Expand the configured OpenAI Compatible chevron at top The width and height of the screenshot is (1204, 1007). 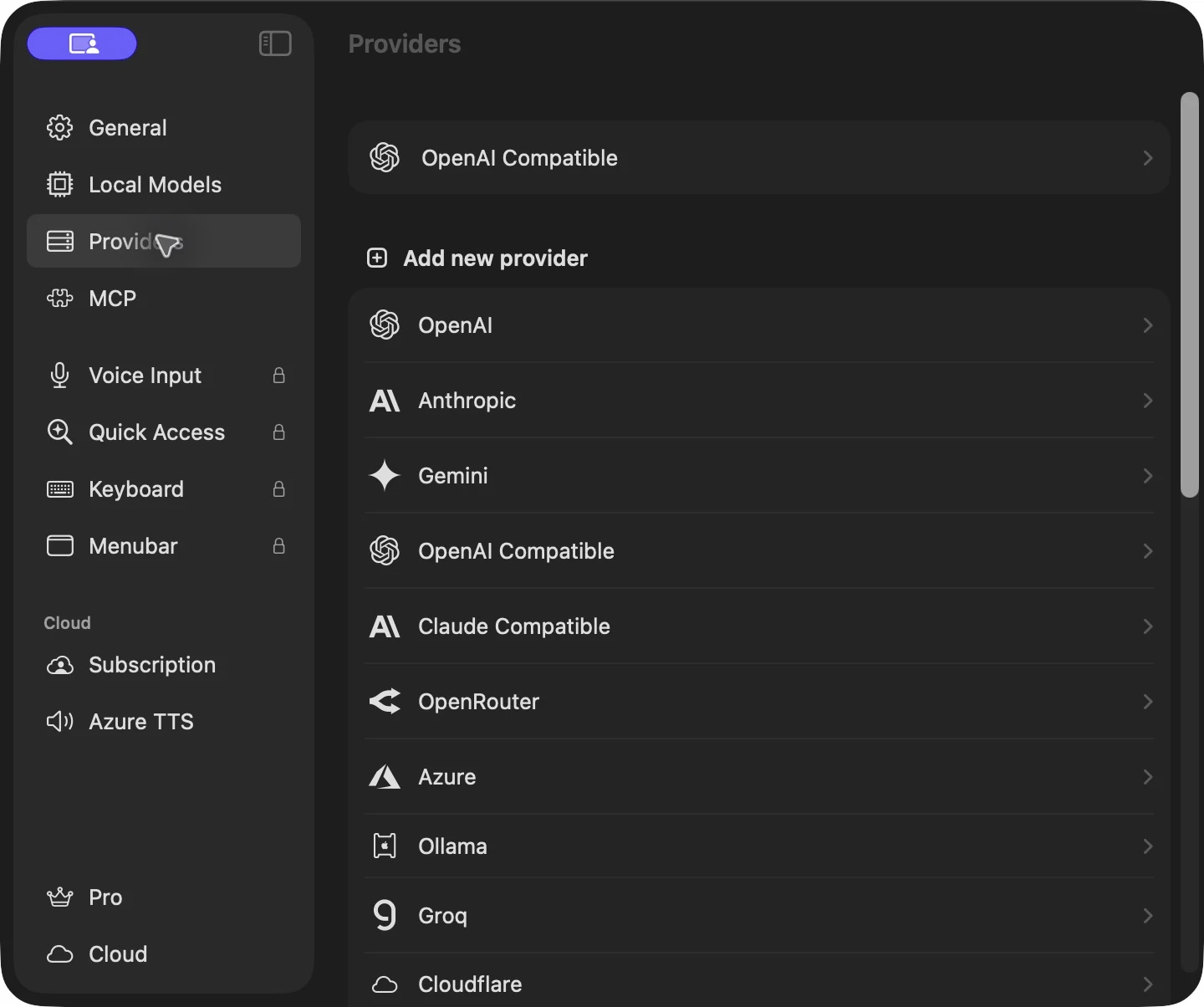click(x=1148, y=157)
